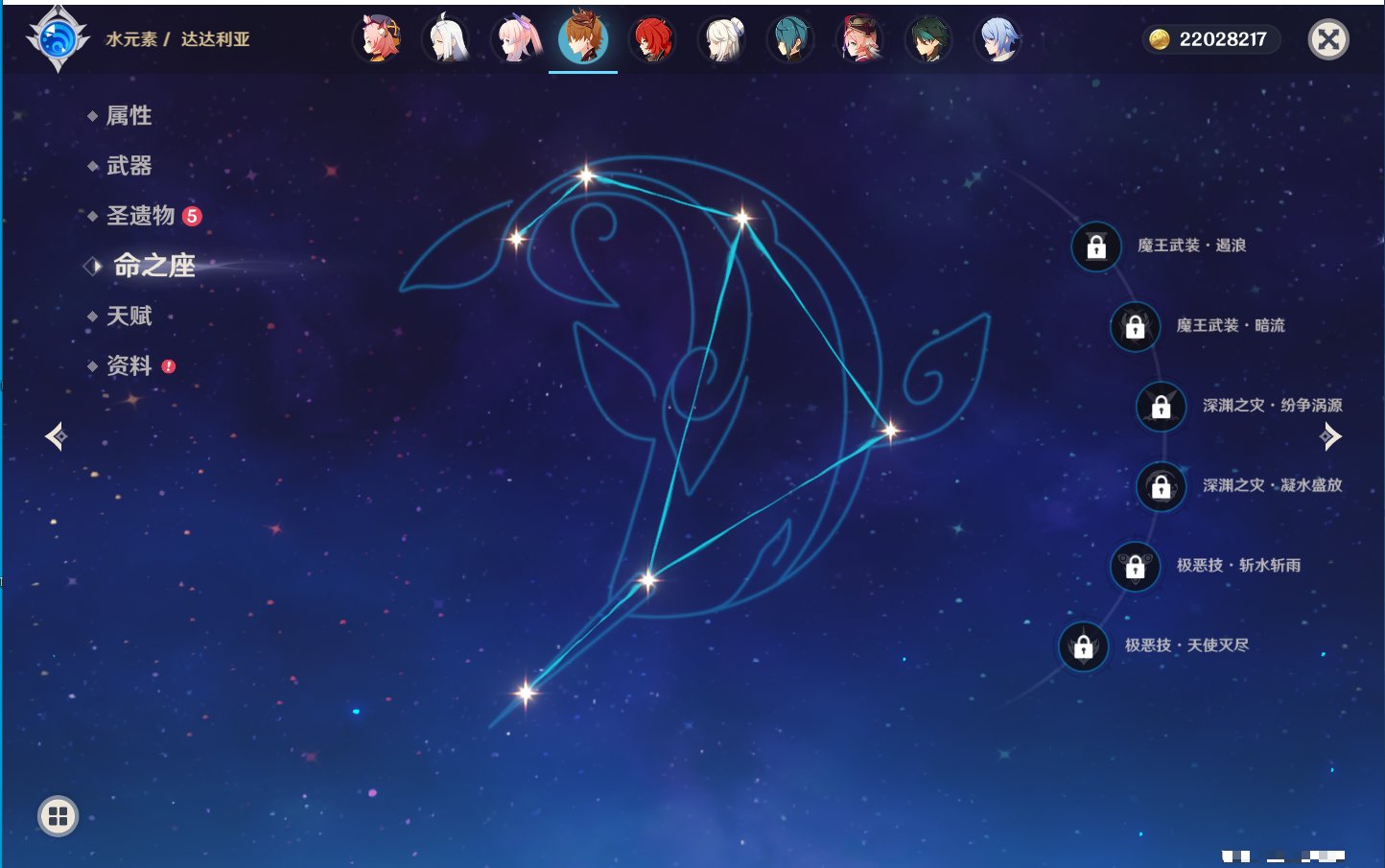Select the pink-haired avatar with purple hairpiece
This screenshot has height=868, width=1385.
point(515,39)
